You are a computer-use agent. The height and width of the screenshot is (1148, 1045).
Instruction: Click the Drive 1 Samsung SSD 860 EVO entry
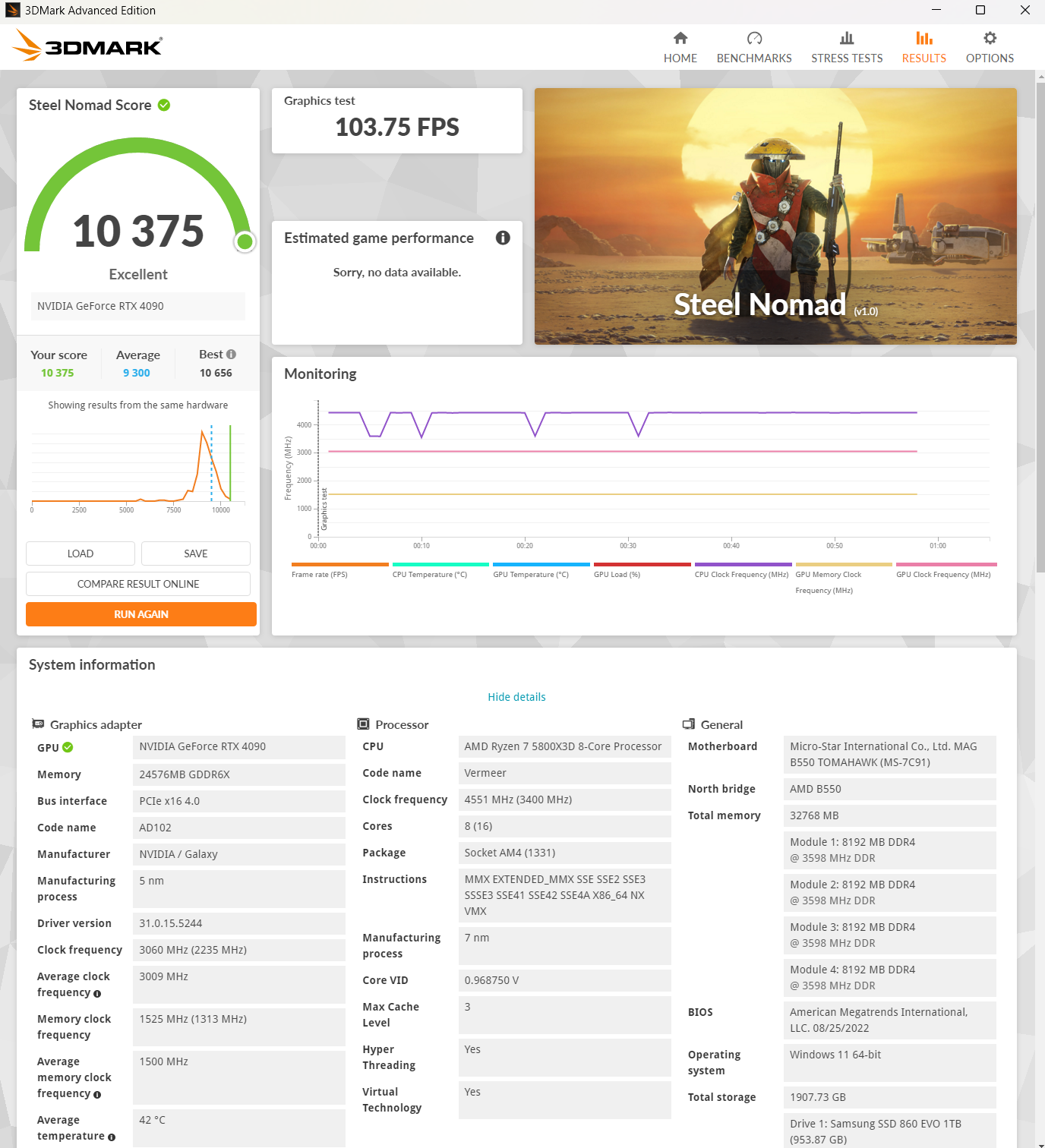tap(890, 1131)
